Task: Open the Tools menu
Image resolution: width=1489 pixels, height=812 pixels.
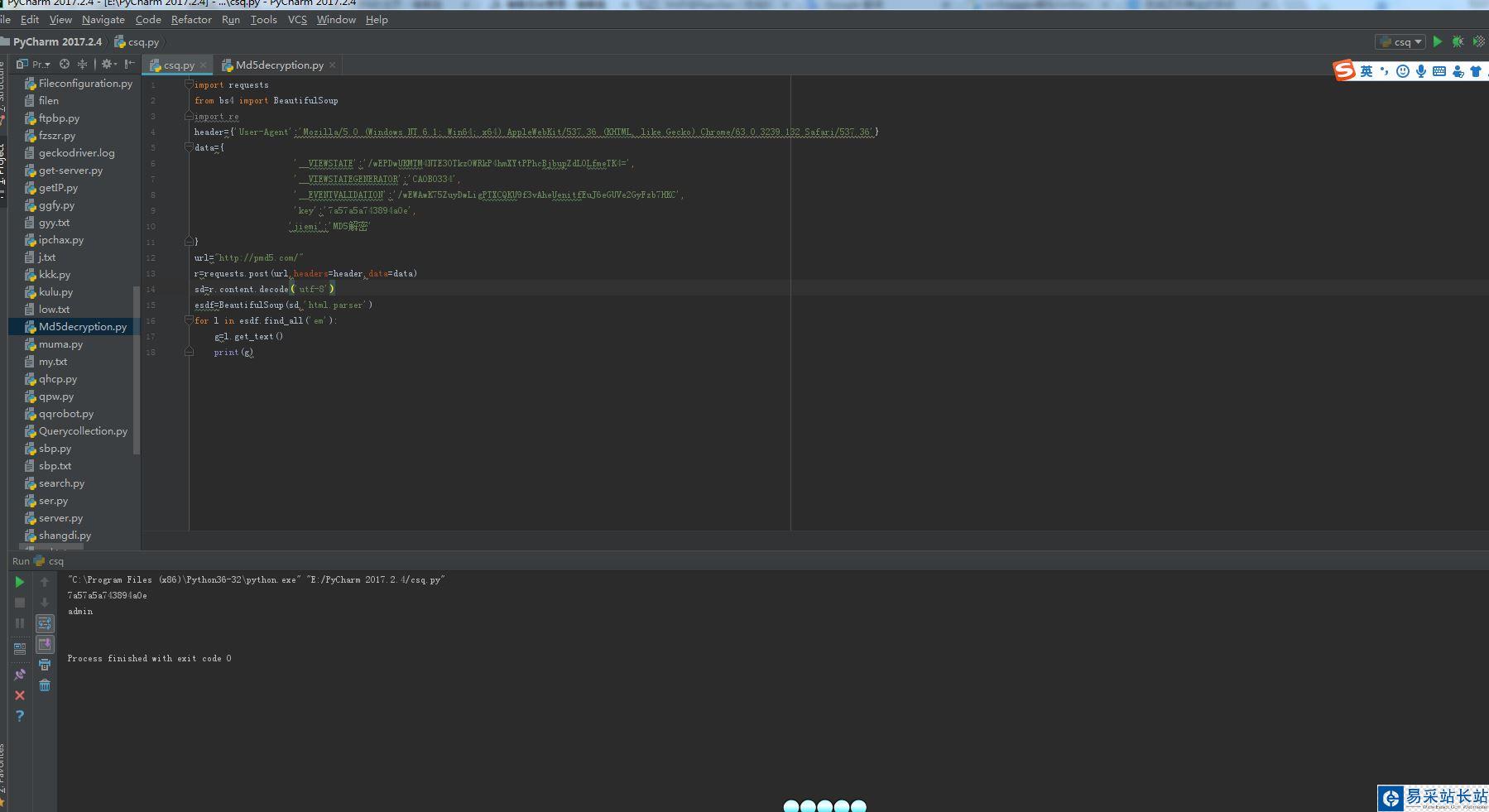Action: (264, 19)
